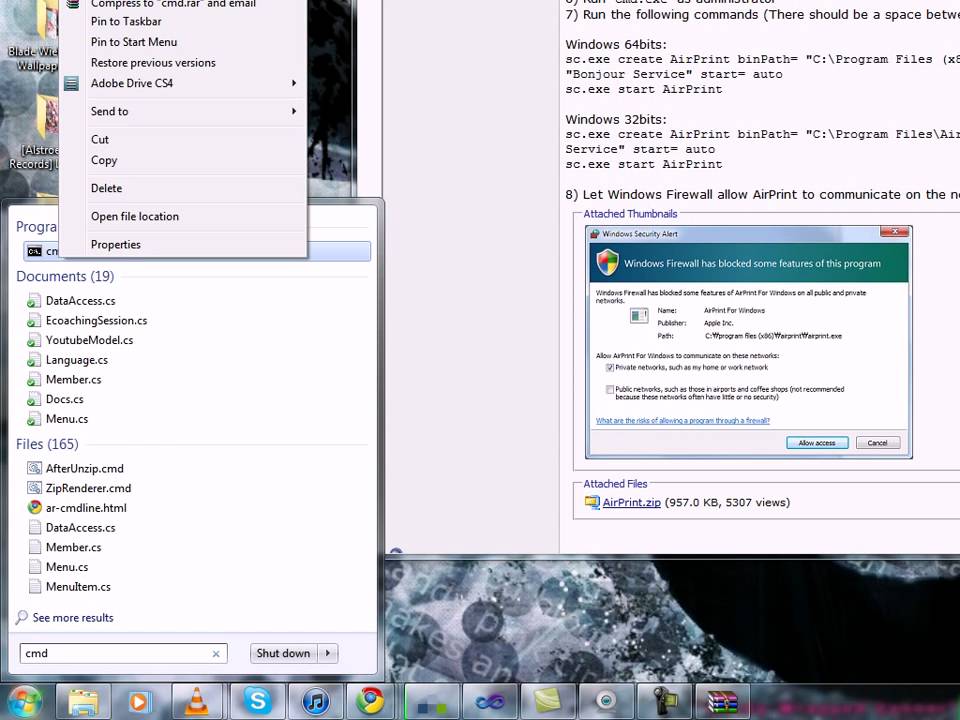The image size is (960, 720).
Task: Toggle the Private networks checkbox in the thumbnail
Action: (x=610, y=368)
